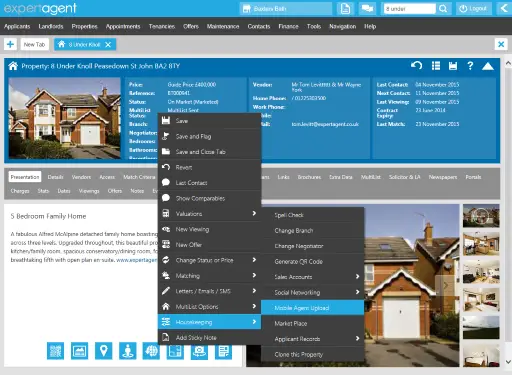Choose Save and Flag menu entry
This screenshot has width=512, height=375.
[209, 136]
